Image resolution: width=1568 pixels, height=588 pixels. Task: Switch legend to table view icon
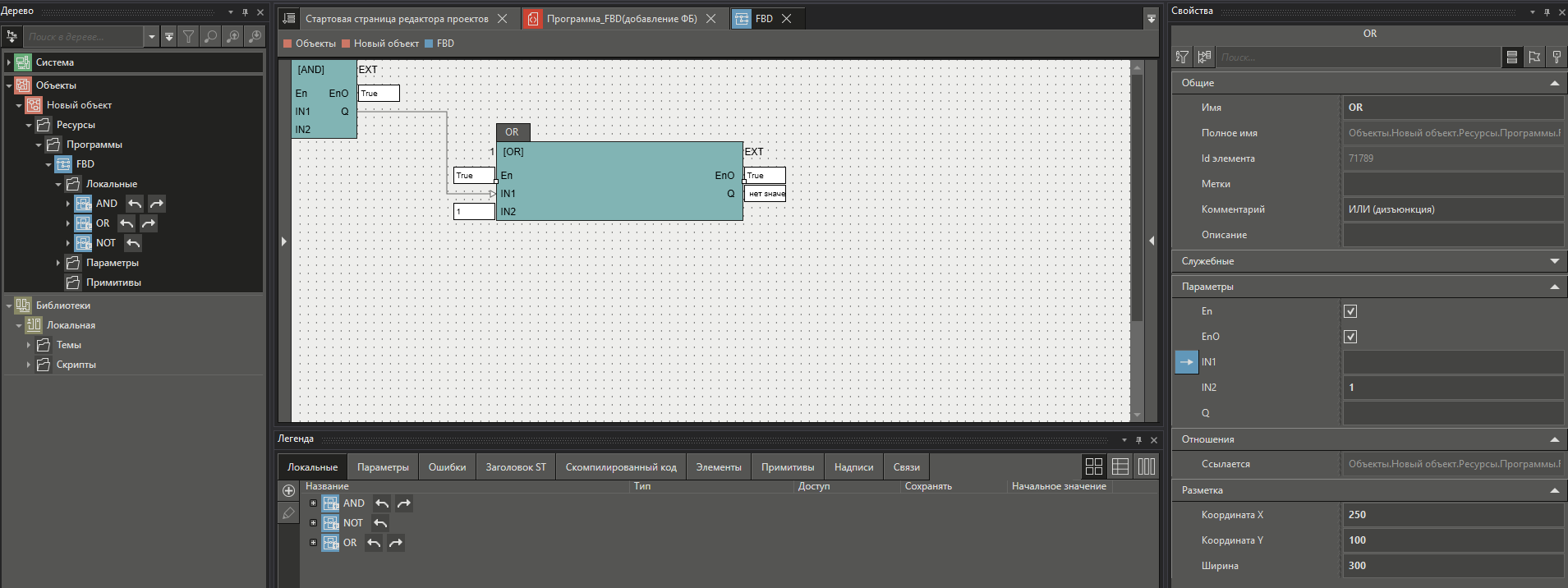coord(1120,466)
